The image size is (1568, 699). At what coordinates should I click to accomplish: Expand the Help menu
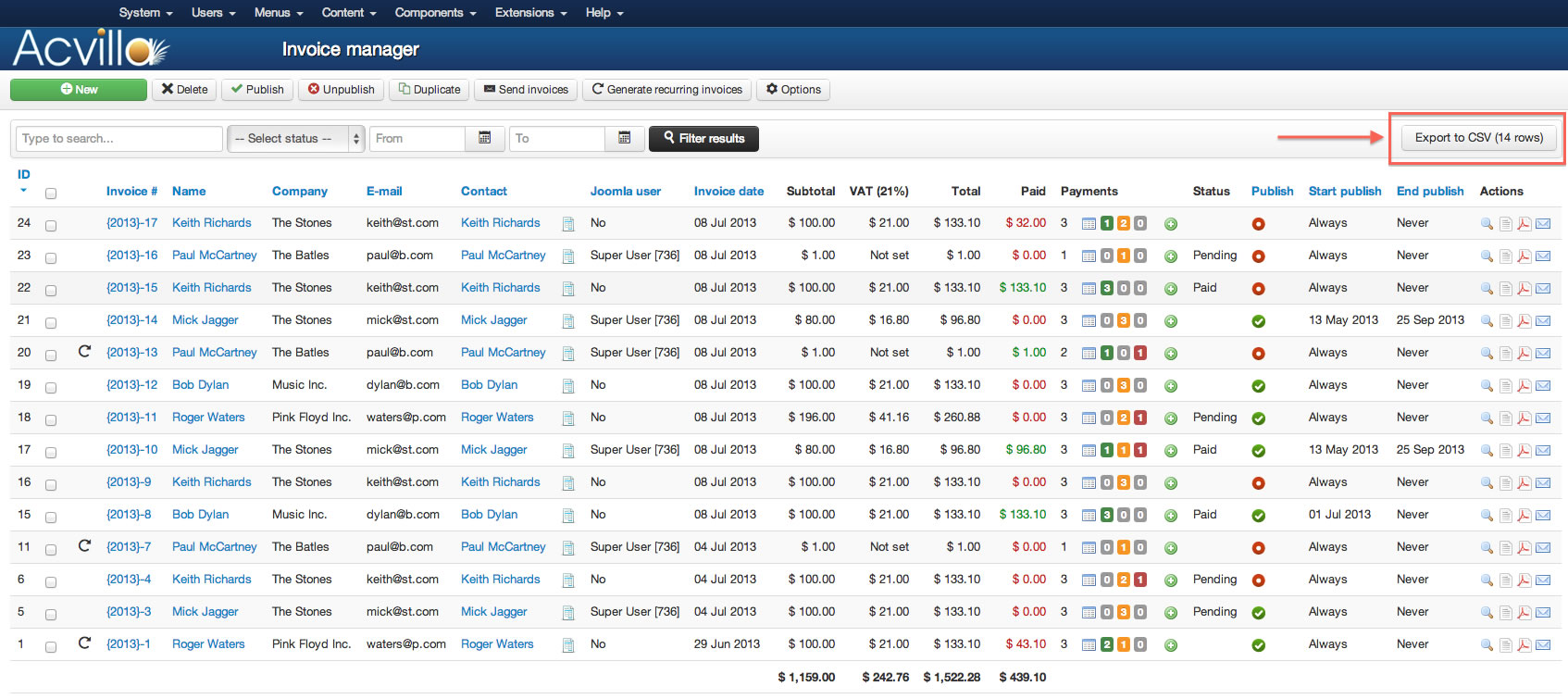click(x=604, y=12)
